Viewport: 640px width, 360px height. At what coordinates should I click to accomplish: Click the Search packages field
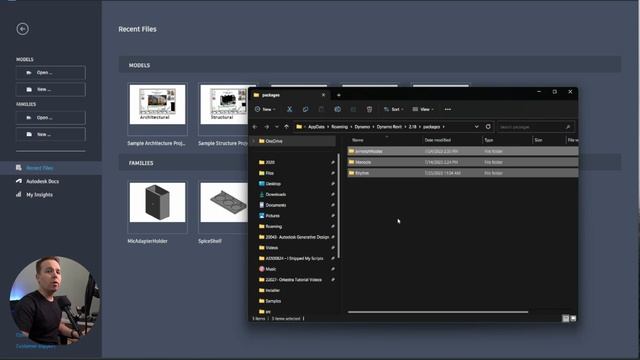tap(536, 127)
